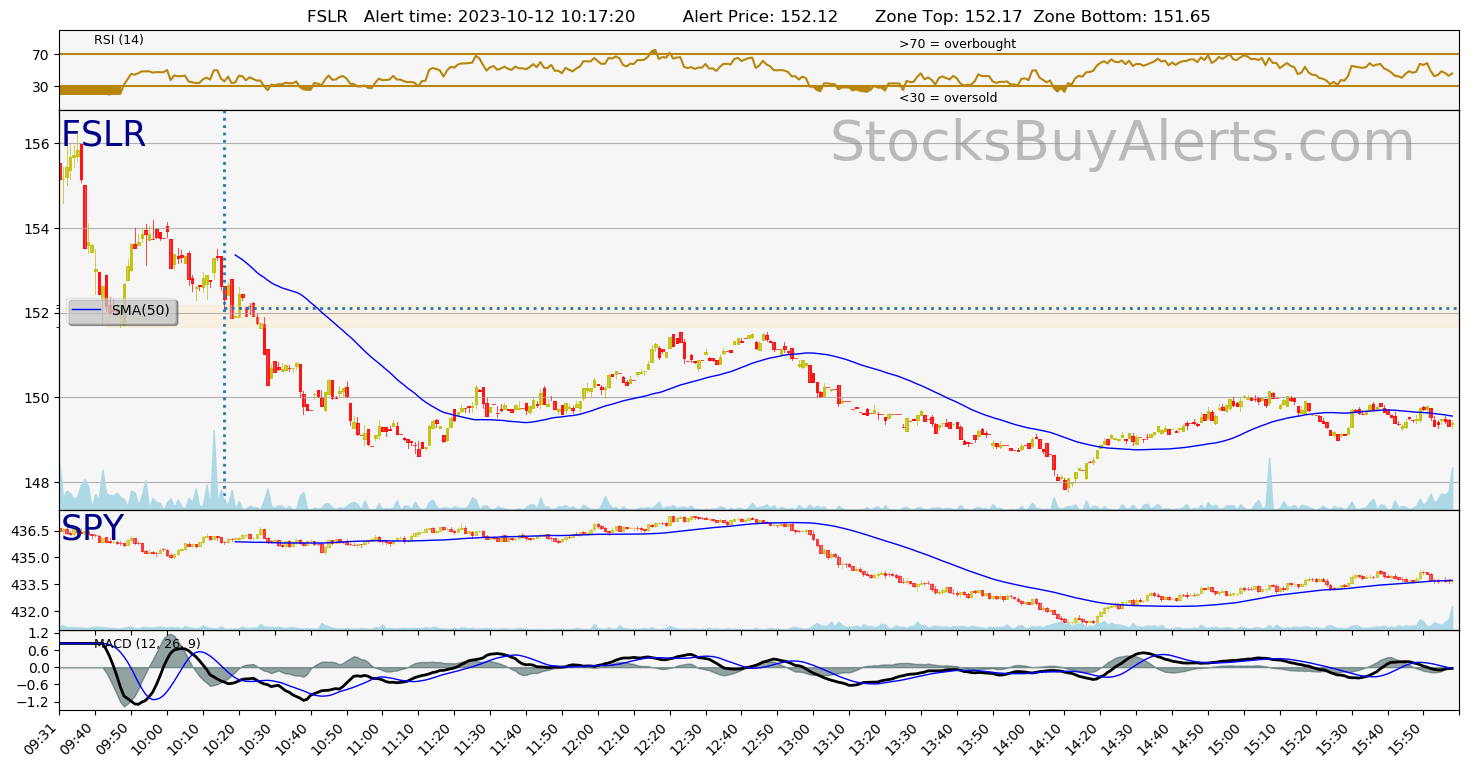The width and height of the screenshot is (1474, 768).
Task: Click the 'Zone Bottom: 151.65' title text
Action: coord(1122,16)
